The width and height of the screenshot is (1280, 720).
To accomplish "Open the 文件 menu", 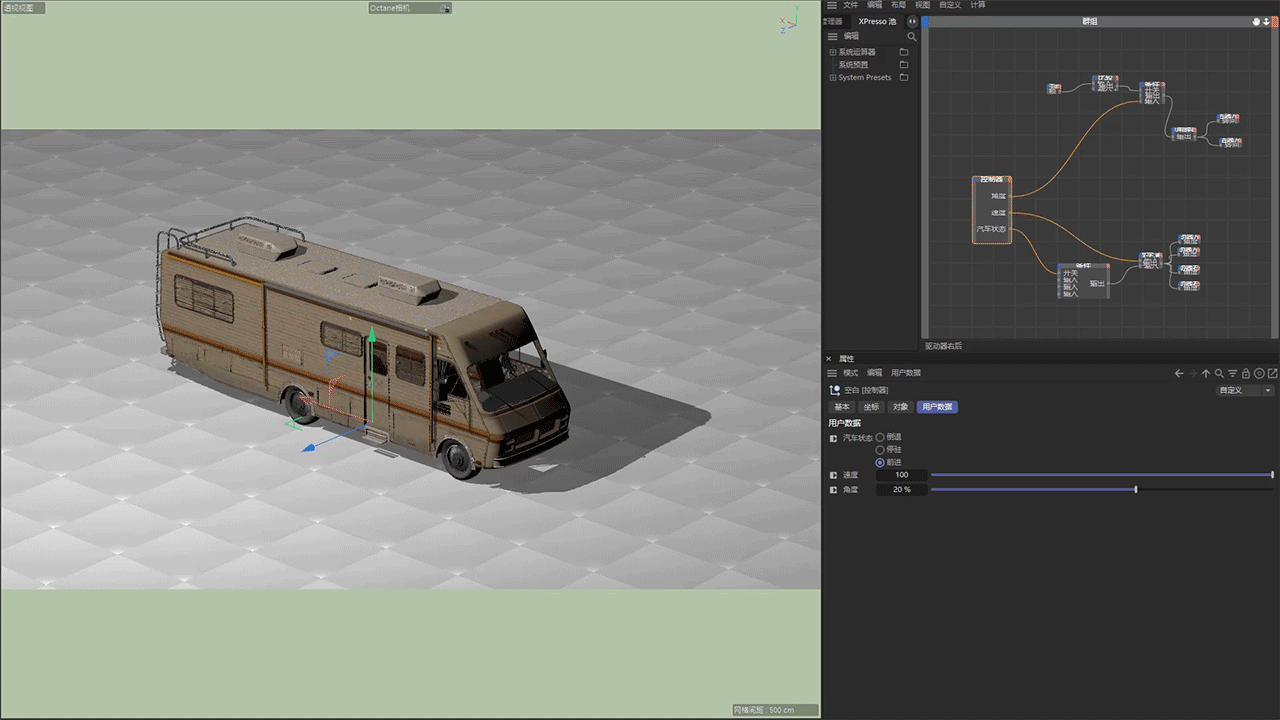I will tap(850, 5).
